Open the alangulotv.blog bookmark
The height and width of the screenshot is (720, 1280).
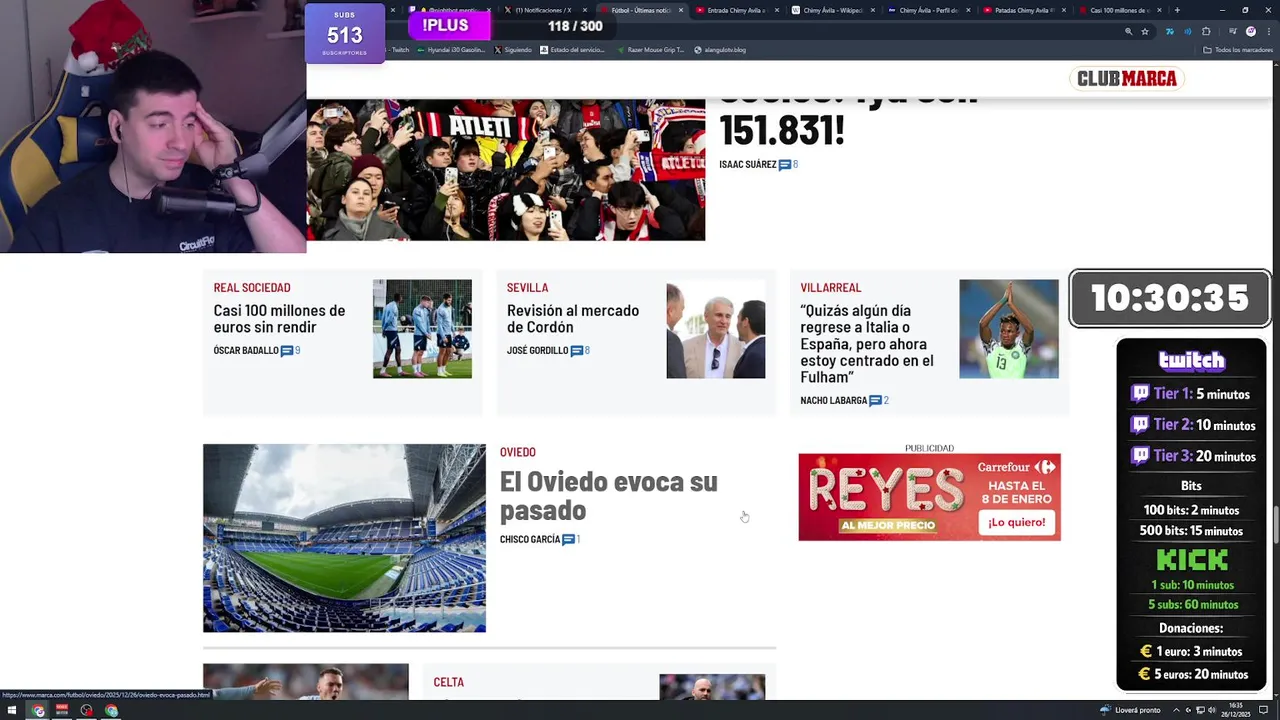[721, 50]
